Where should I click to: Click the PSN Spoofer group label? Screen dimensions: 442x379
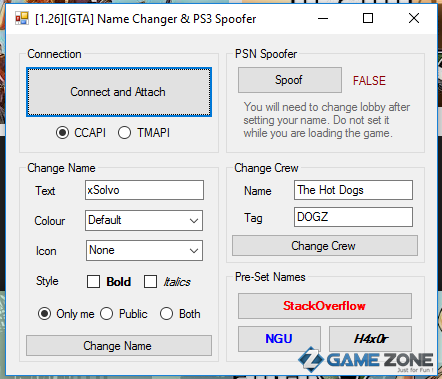point(266,54)
